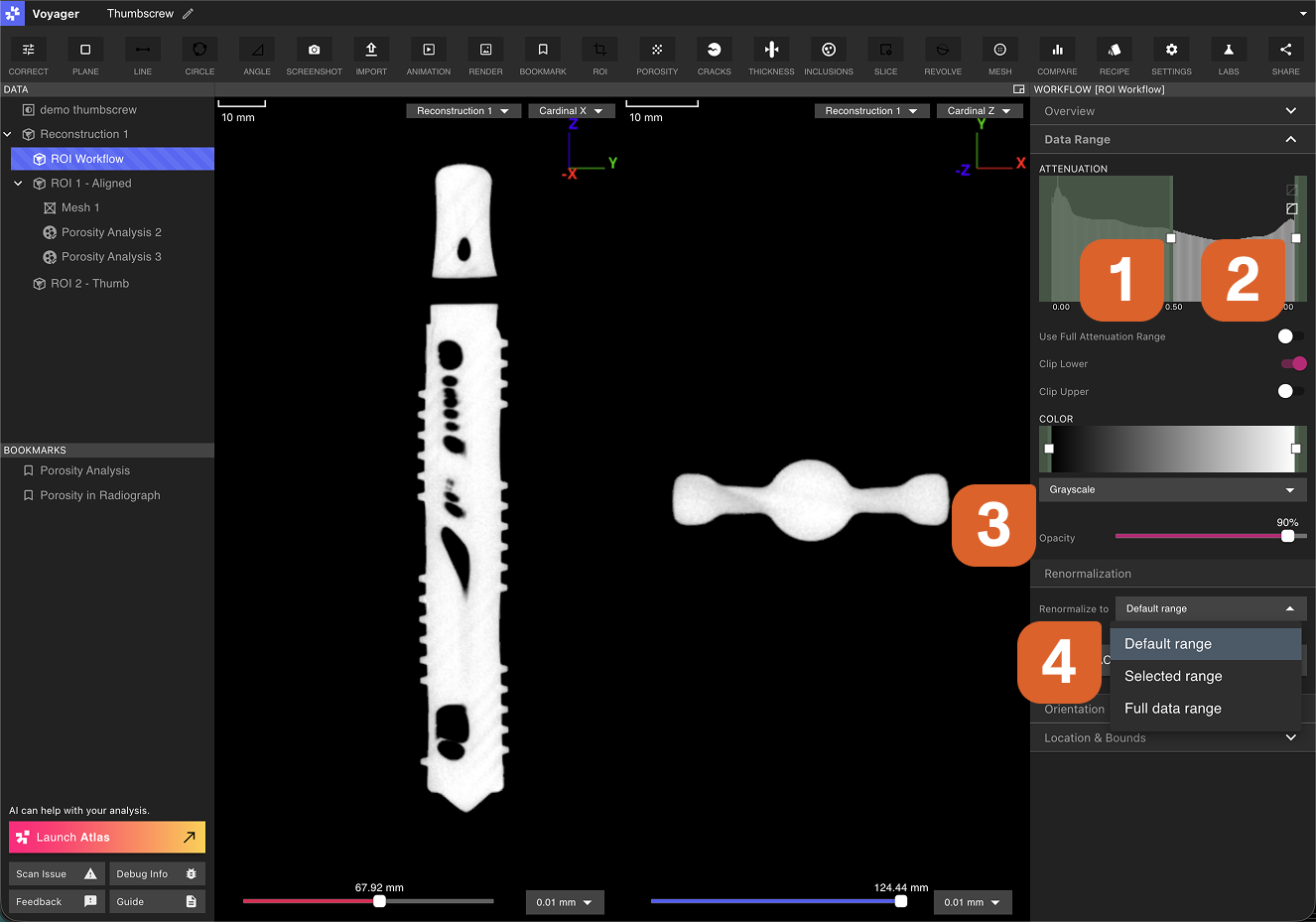Open left viewport 0.01 mm step dropdown
This screenshot has height=922, width=1316.
(565, 902)
